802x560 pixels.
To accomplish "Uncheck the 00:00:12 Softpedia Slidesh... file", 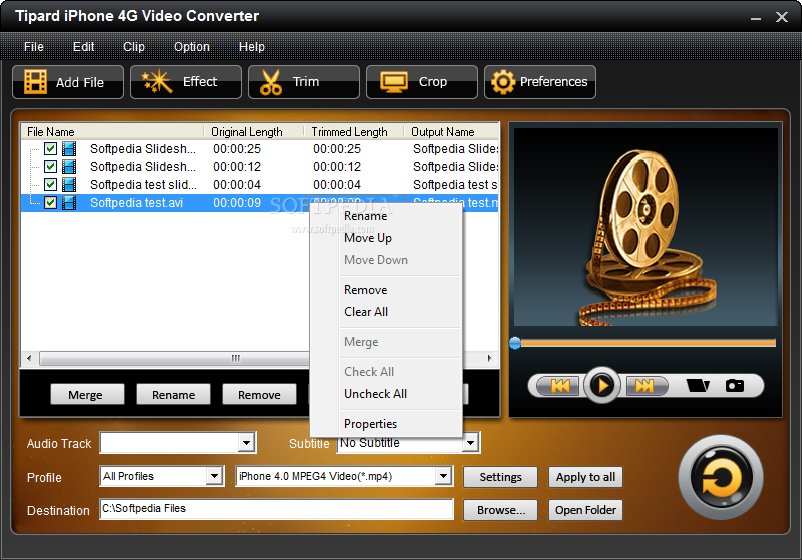I will 50,167.
